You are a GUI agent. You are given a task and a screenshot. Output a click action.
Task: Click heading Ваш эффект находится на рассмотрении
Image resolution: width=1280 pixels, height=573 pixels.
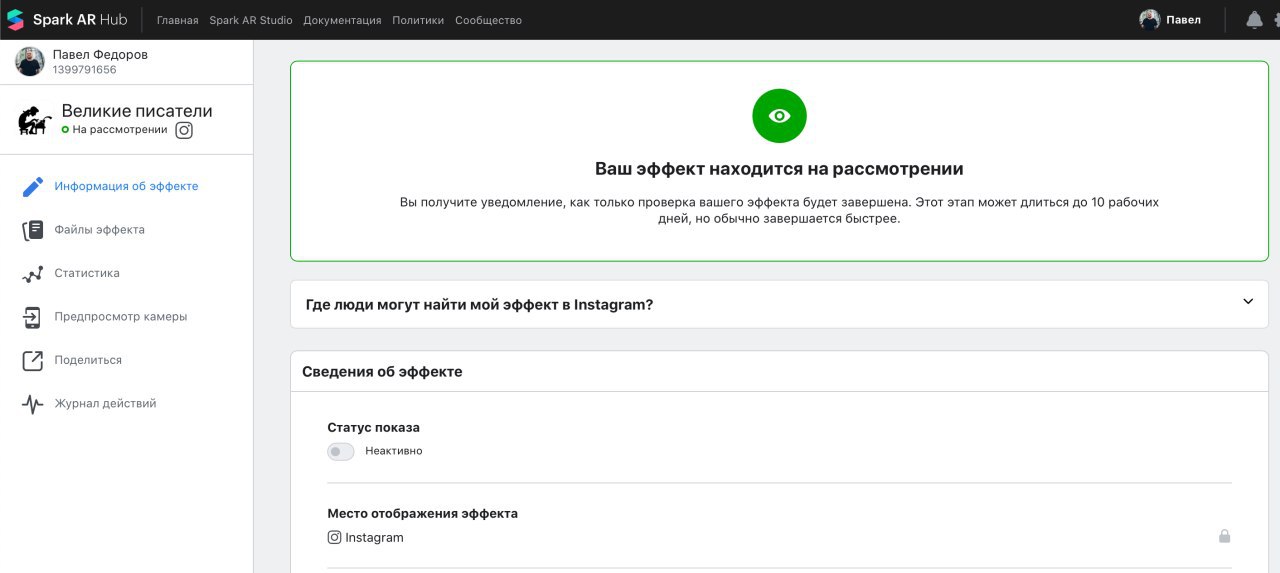click(x=779, y=169)
